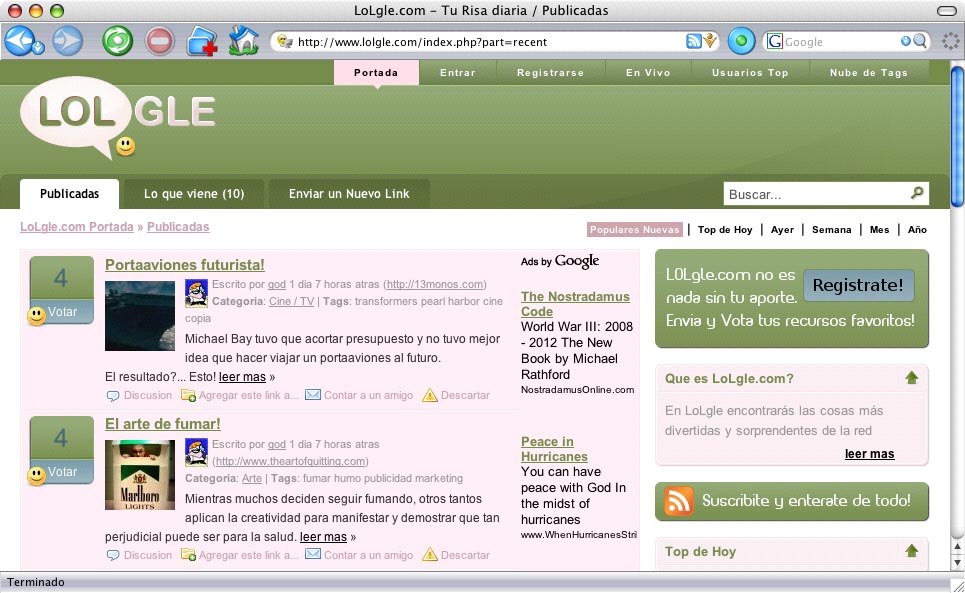Open Google search engine selector icon
Screen dimensions: 965x593
point(775,41)
